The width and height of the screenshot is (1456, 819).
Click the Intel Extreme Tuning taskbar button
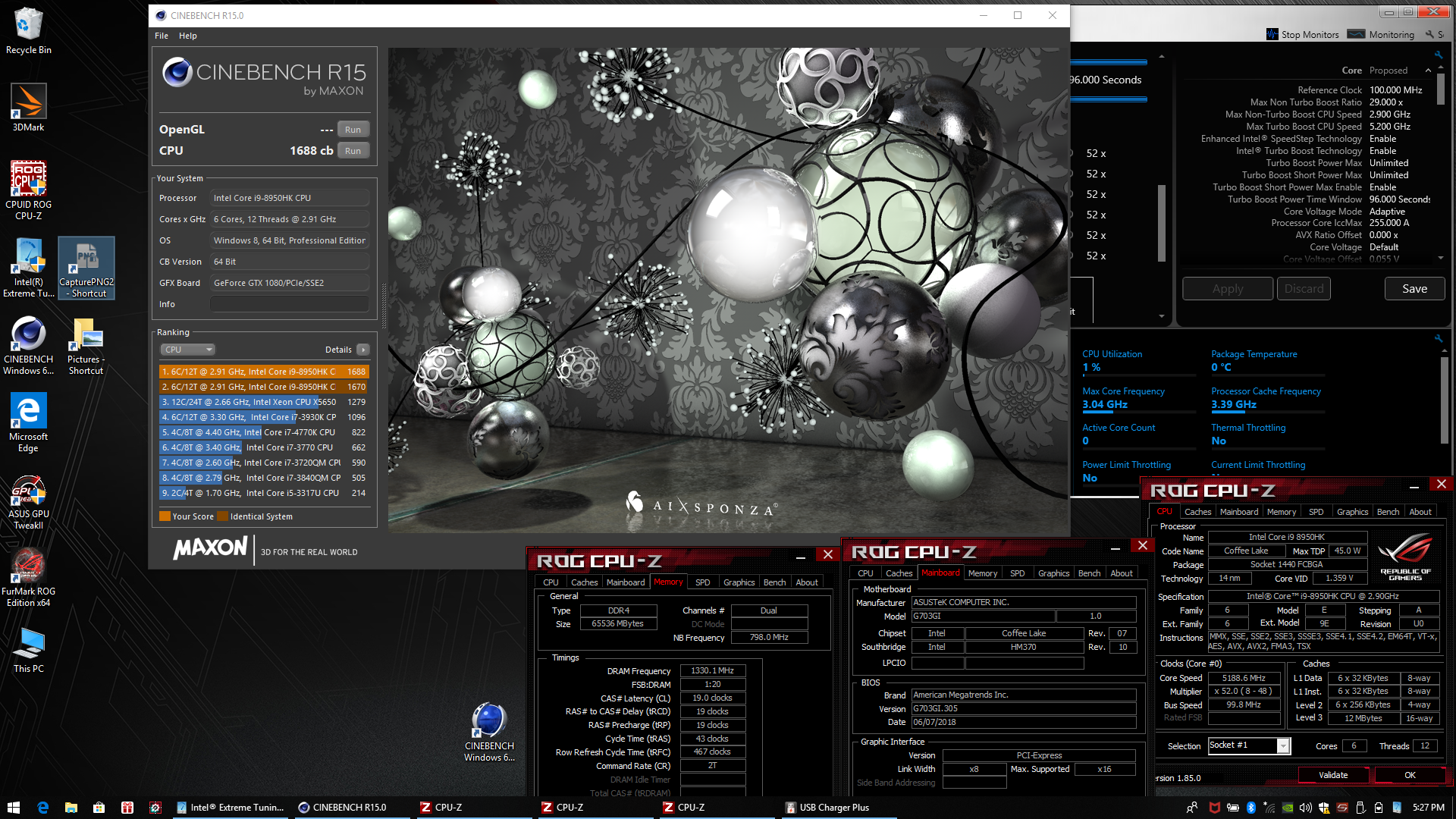231,808
